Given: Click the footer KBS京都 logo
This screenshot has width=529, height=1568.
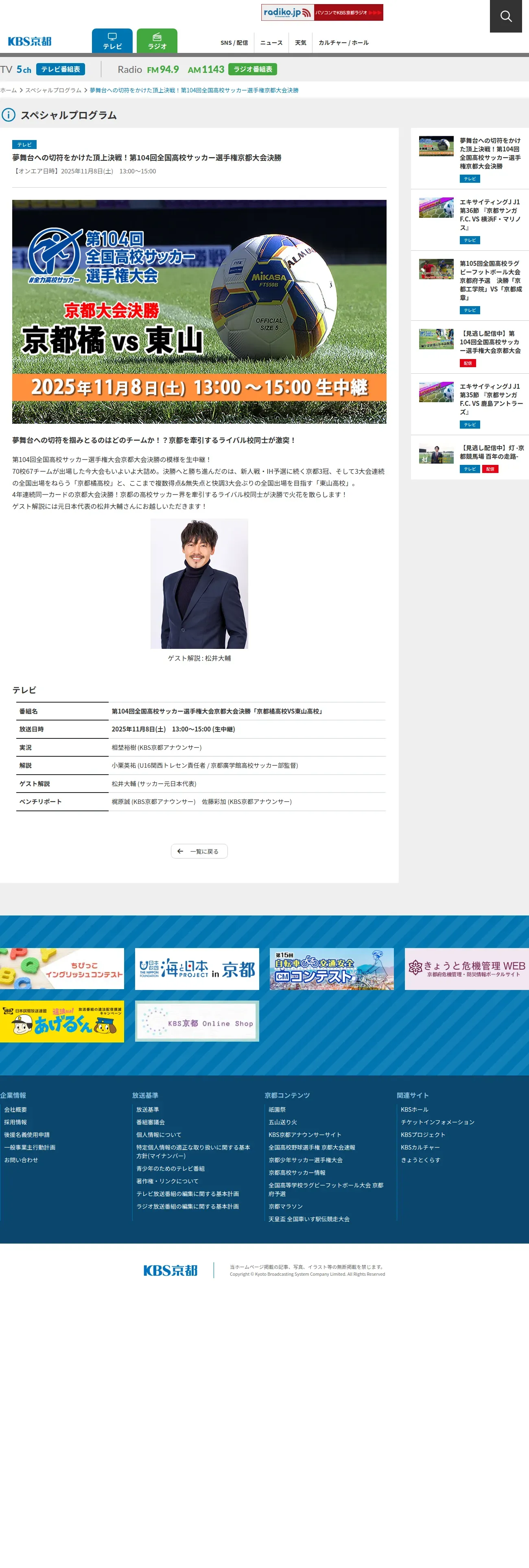Looking at the screenshot, I should point(171,1270).
